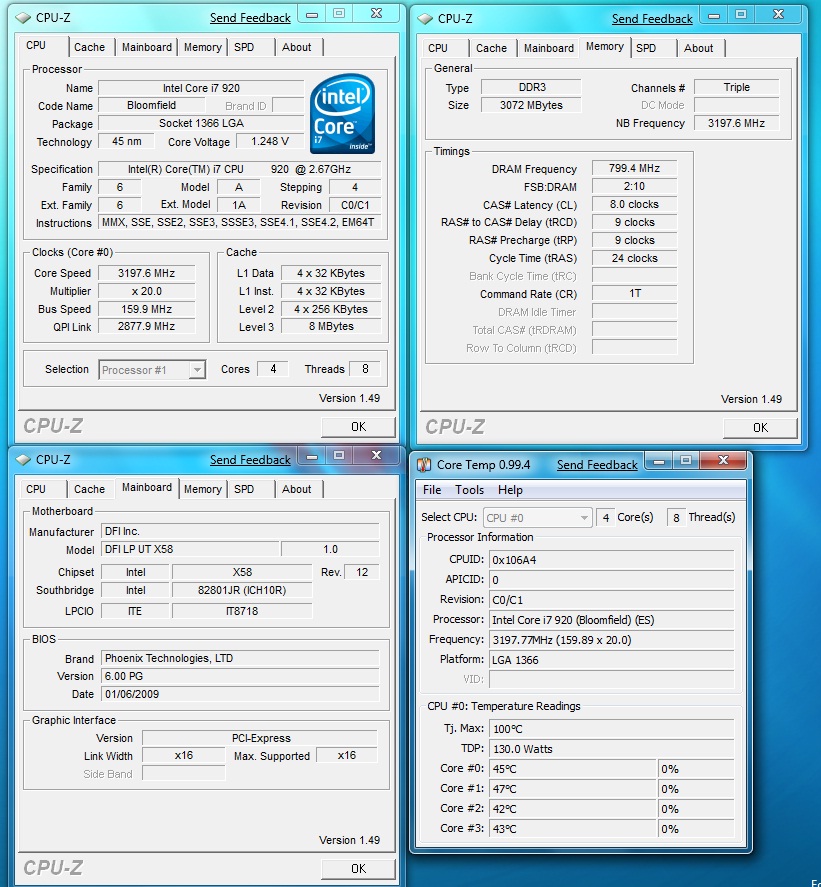Open Memory tab in the CPU window
The image size is (821, 887).
click(x=202, y=48)
